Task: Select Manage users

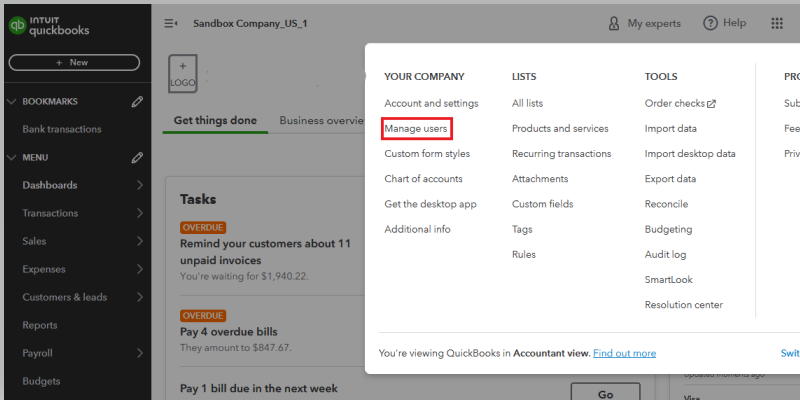Action: coord(416,129)
